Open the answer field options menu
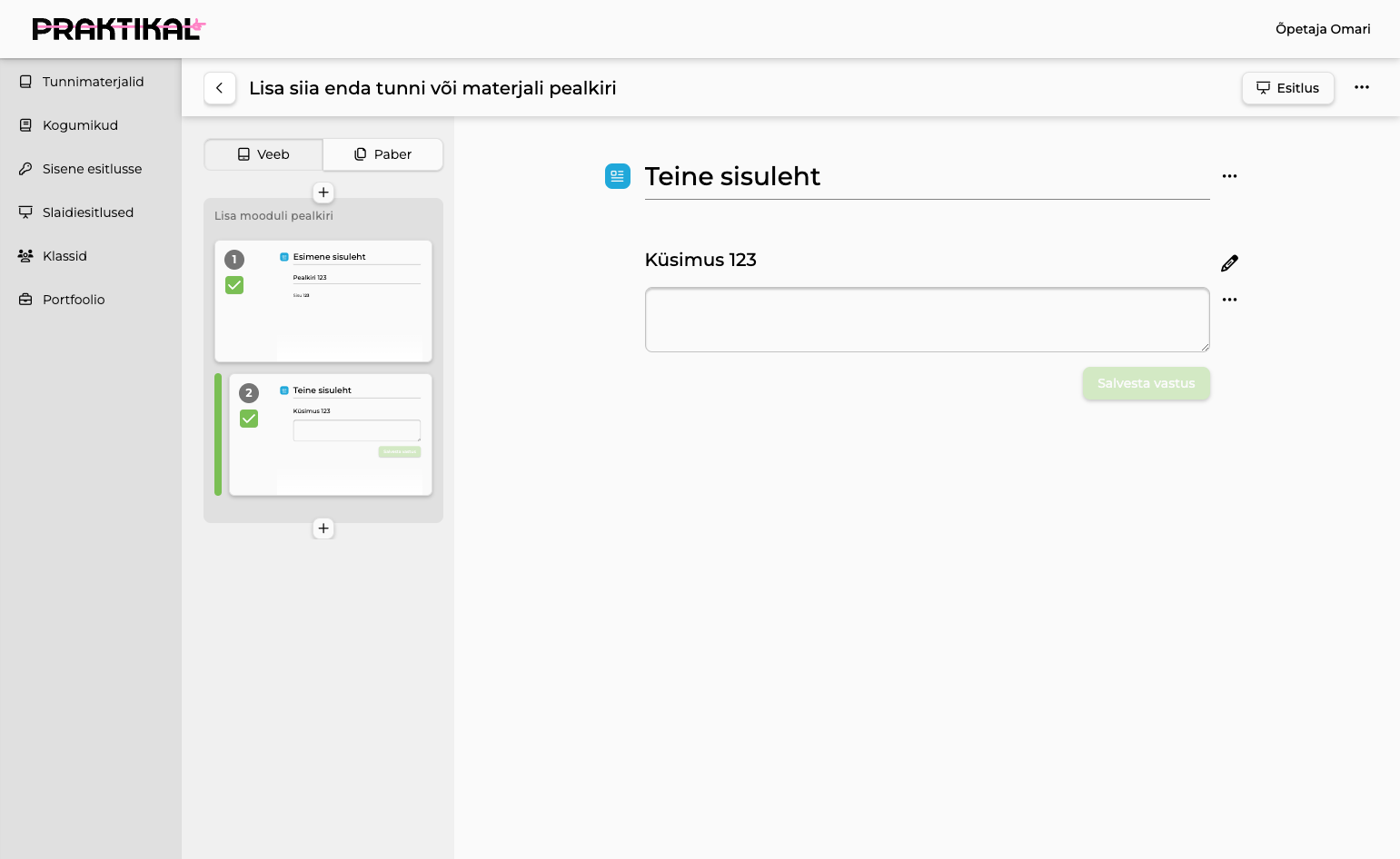Screen dimensions: 1400x859 pos(1229,300)
